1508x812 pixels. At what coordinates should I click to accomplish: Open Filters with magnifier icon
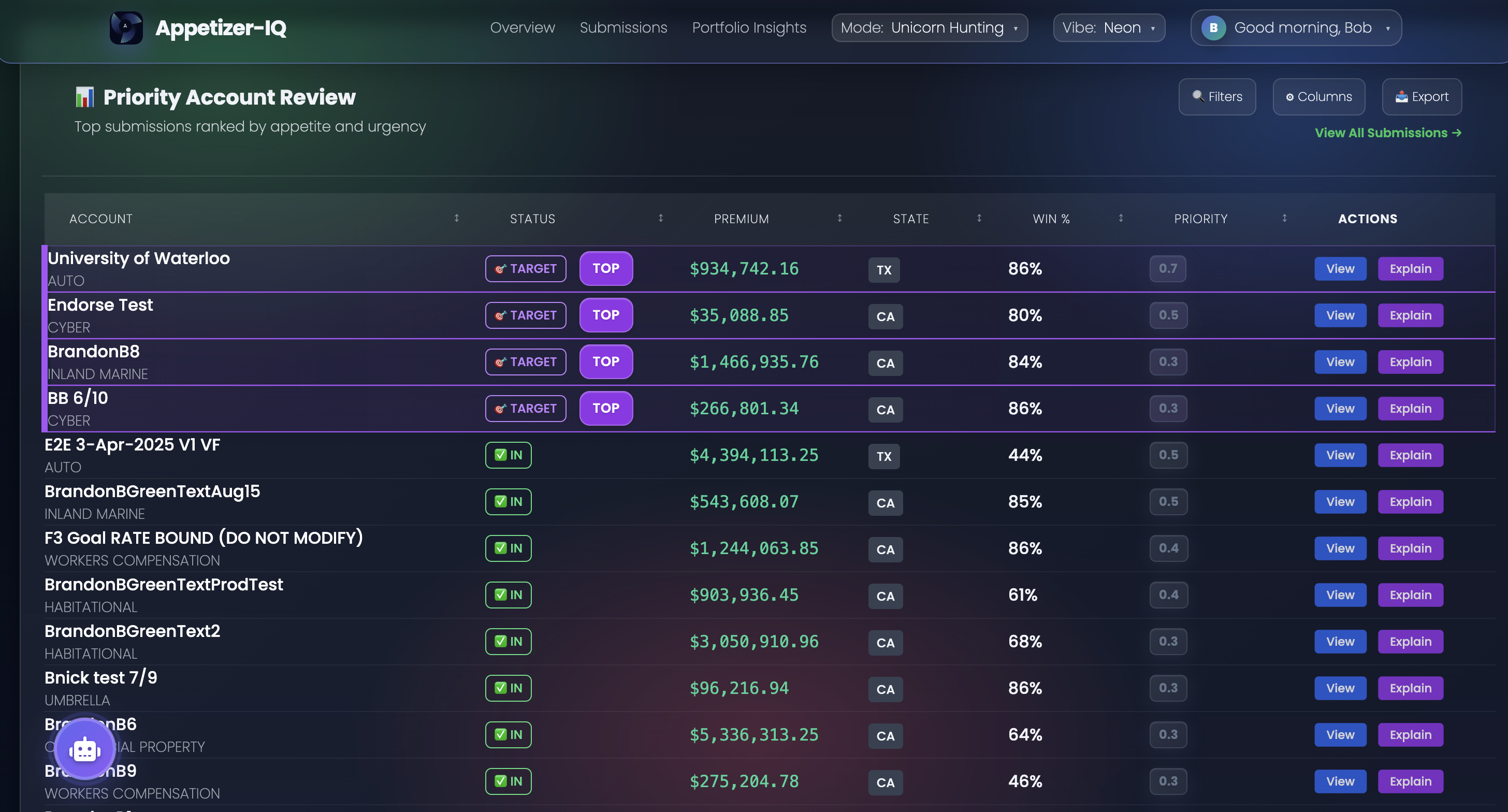pos(1217,97)
